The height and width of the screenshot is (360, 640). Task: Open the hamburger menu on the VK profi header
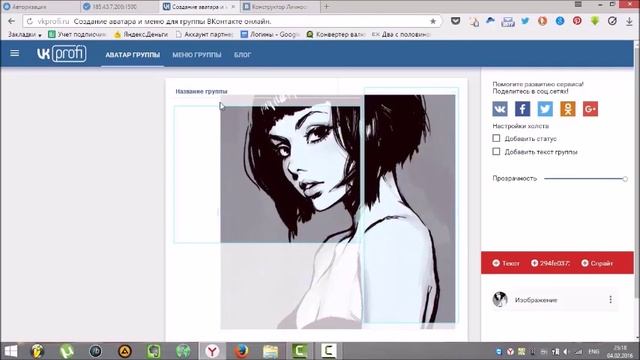15,53
